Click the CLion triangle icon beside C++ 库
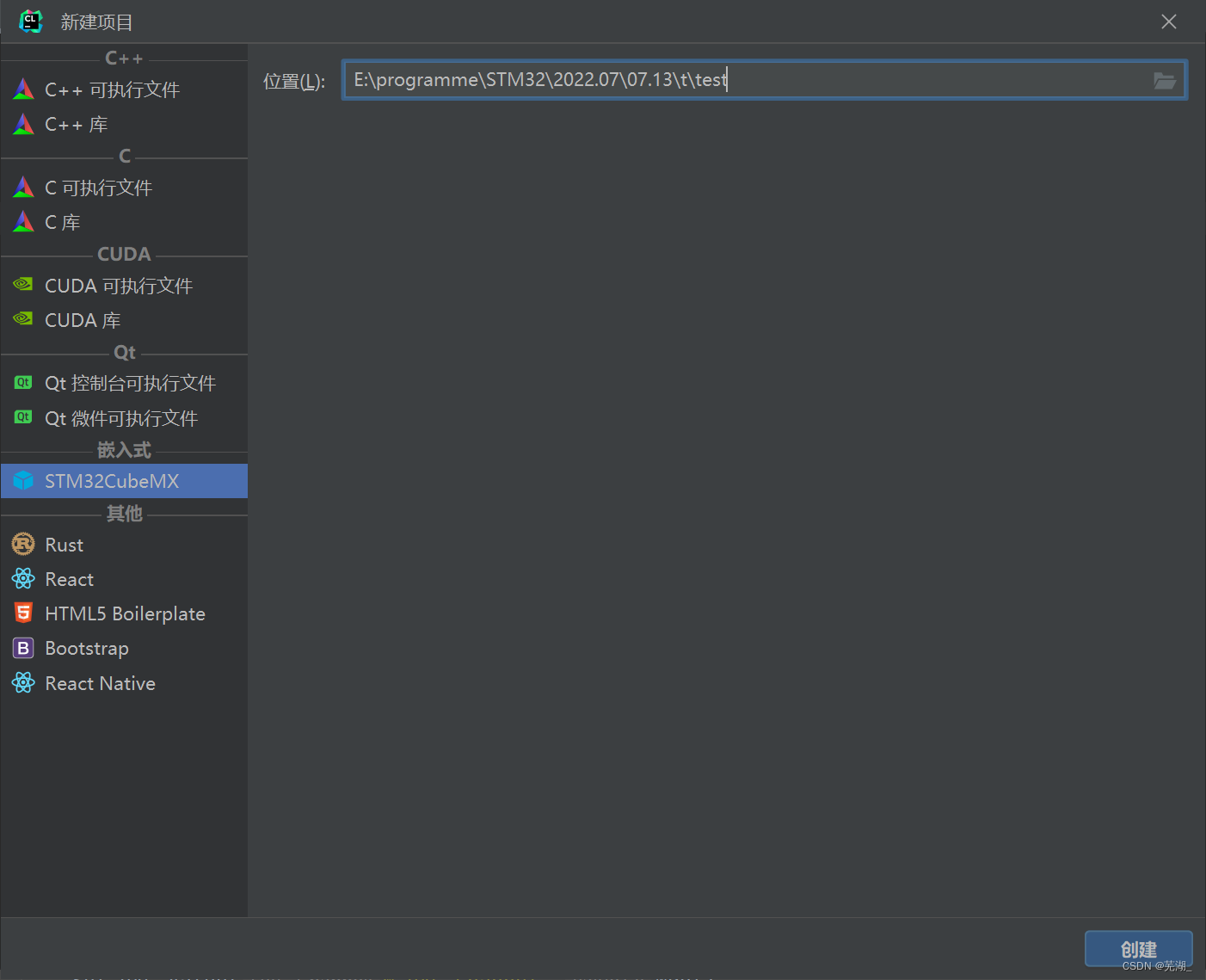This screenshot has width=1206, height=980. click(x=23, y=124)
